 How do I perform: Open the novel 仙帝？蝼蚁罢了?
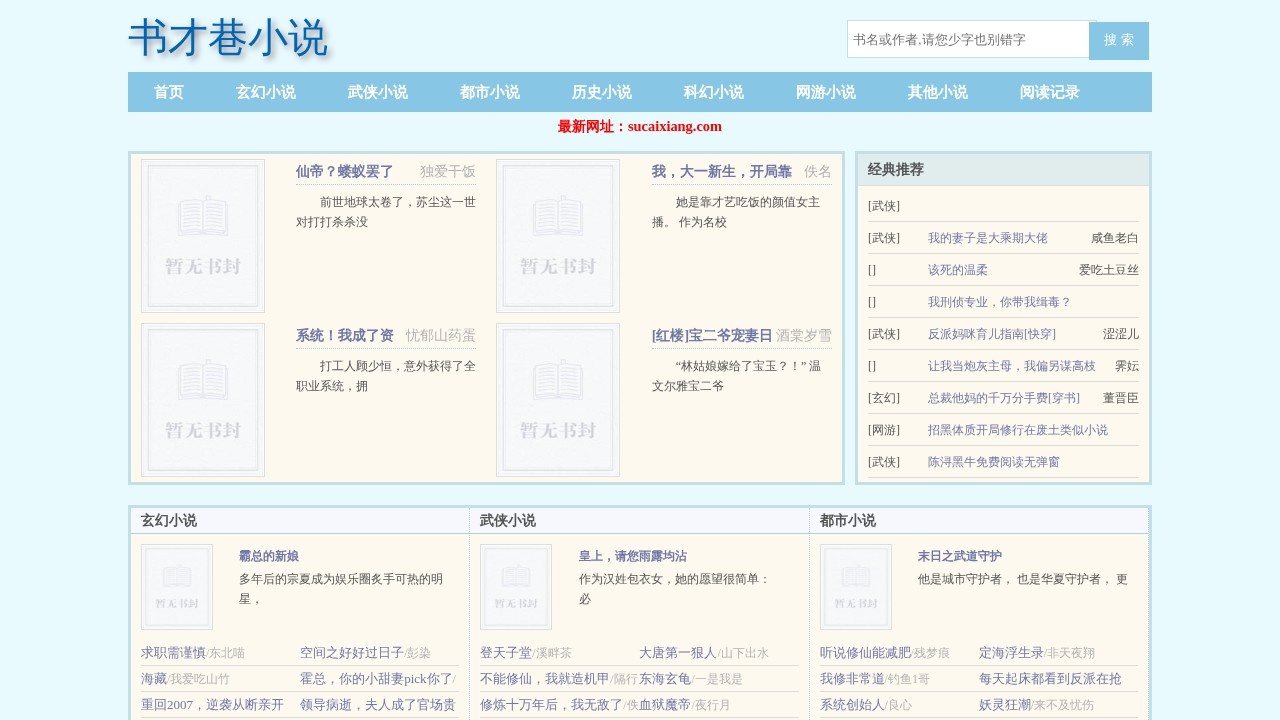pos(342,171)
